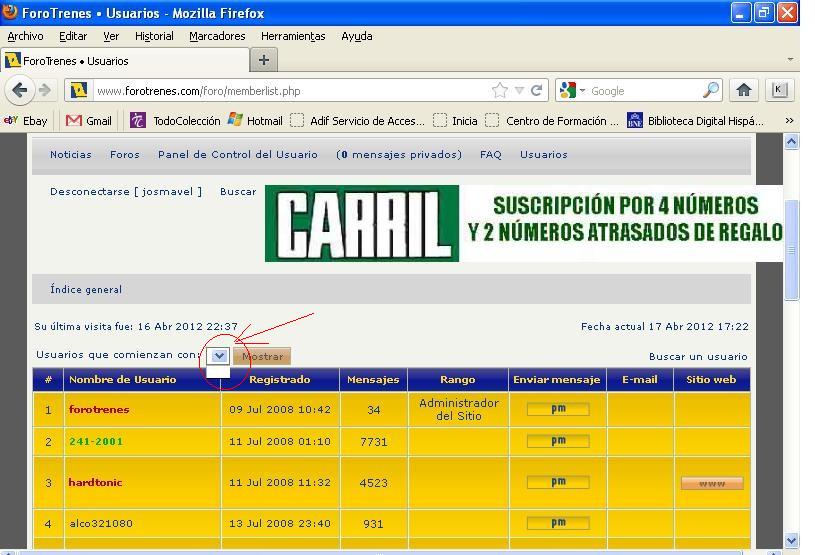
Task: Open the Firefox home page icon
Action: pos(744,90)
